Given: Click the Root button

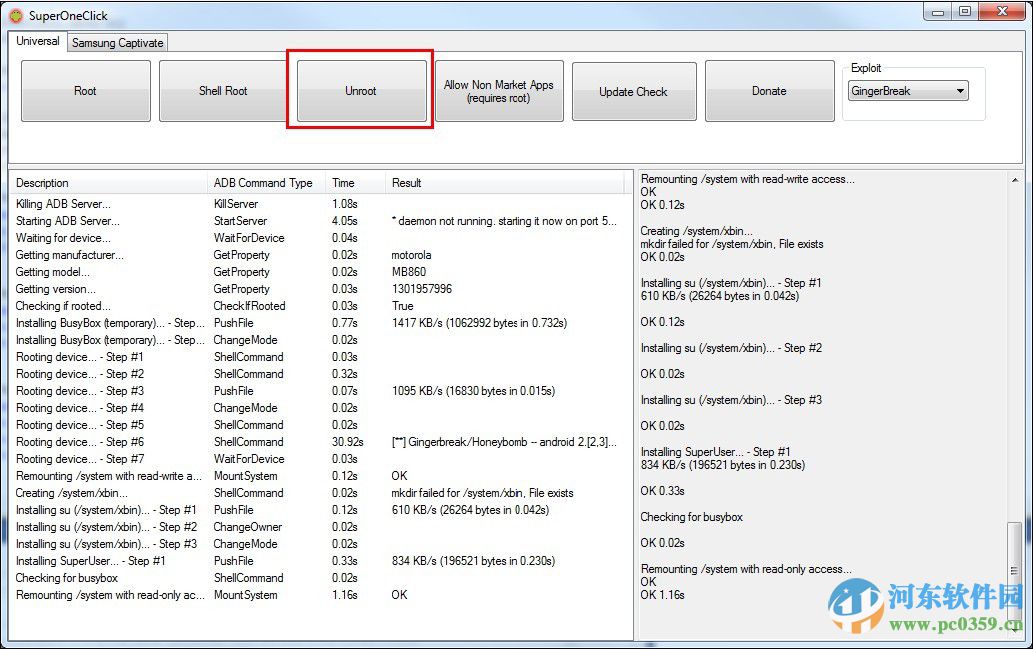Looking at the screenshot, I should pos(86,91).
